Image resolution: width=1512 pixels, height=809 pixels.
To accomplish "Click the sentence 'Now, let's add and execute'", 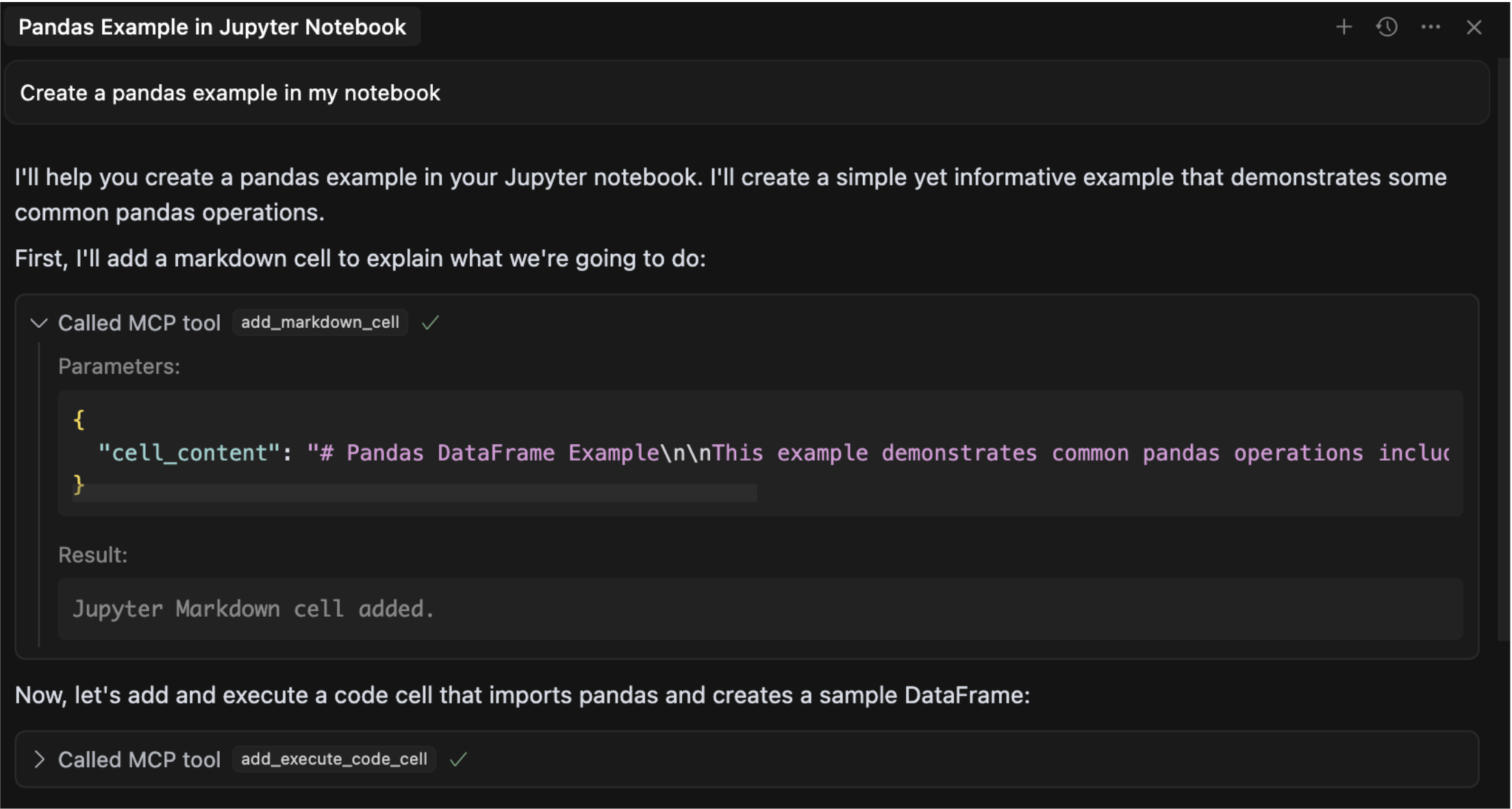I will (x=522, y=695).
